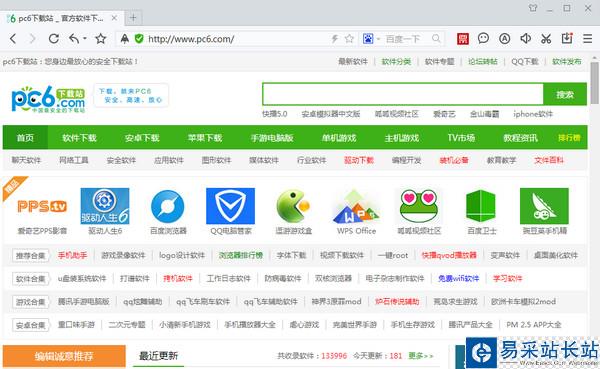
Task: Open 最新软件 top link
Action: (353, 61)
